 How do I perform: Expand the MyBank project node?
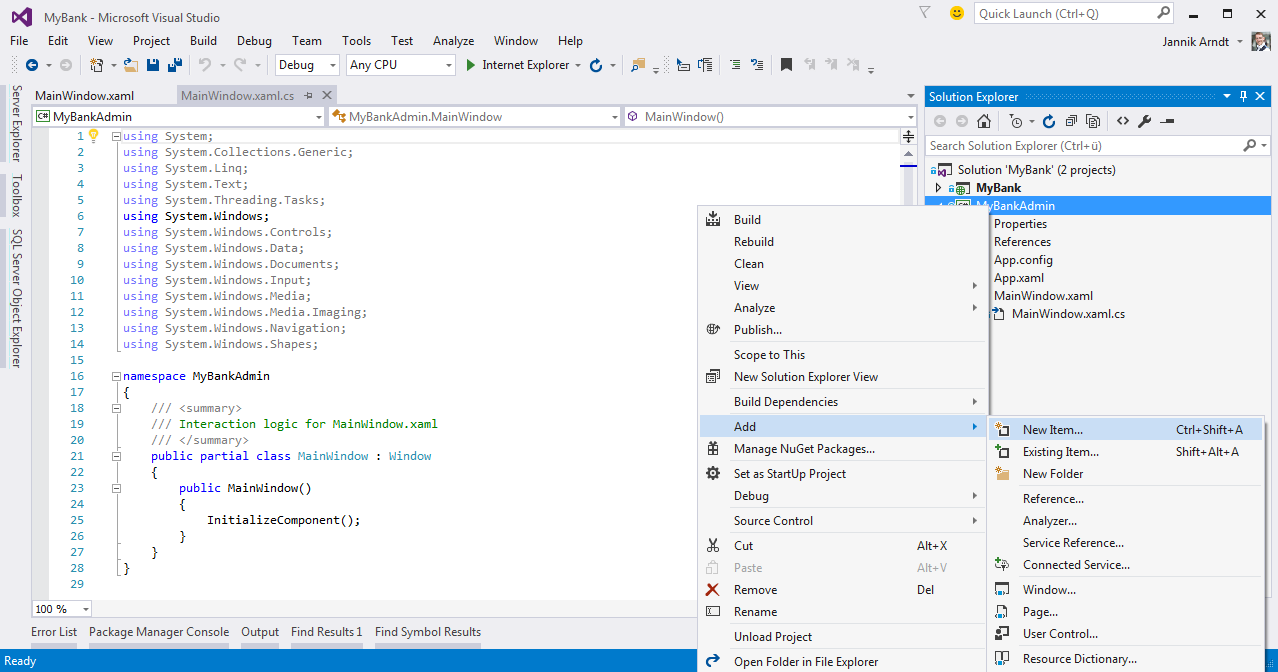pos(938,188)
